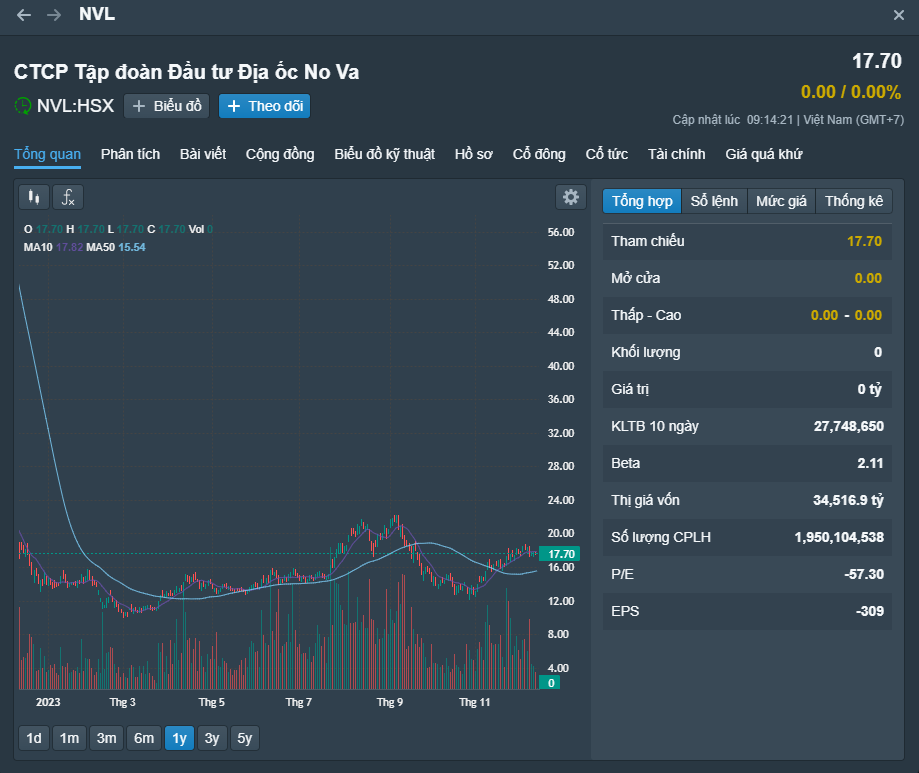Viewport: 919px width, 773px height.
Task: Set chart range to 5y
Action: 244,738
